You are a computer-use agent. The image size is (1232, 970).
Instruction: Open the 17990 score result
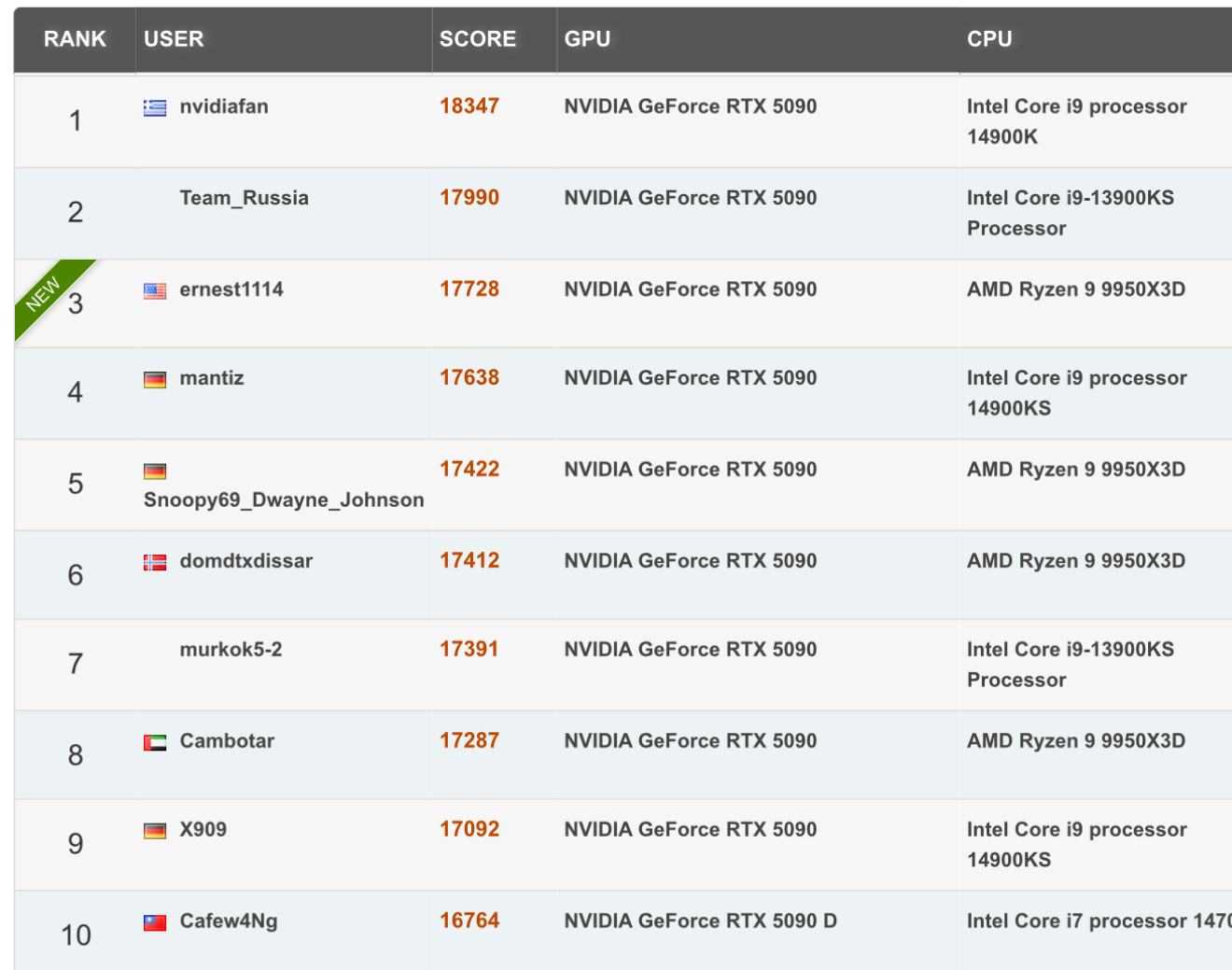(469, 198)
